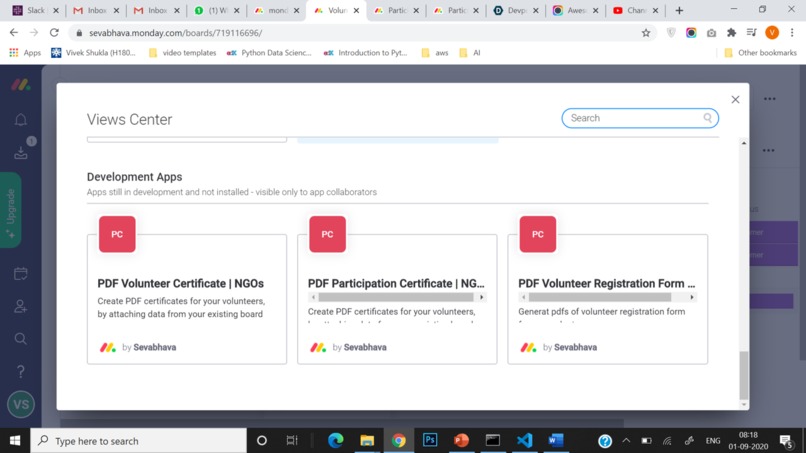Click right arrow of Registration Form title scrollbar
806x453 pixels.
[692, 297]
